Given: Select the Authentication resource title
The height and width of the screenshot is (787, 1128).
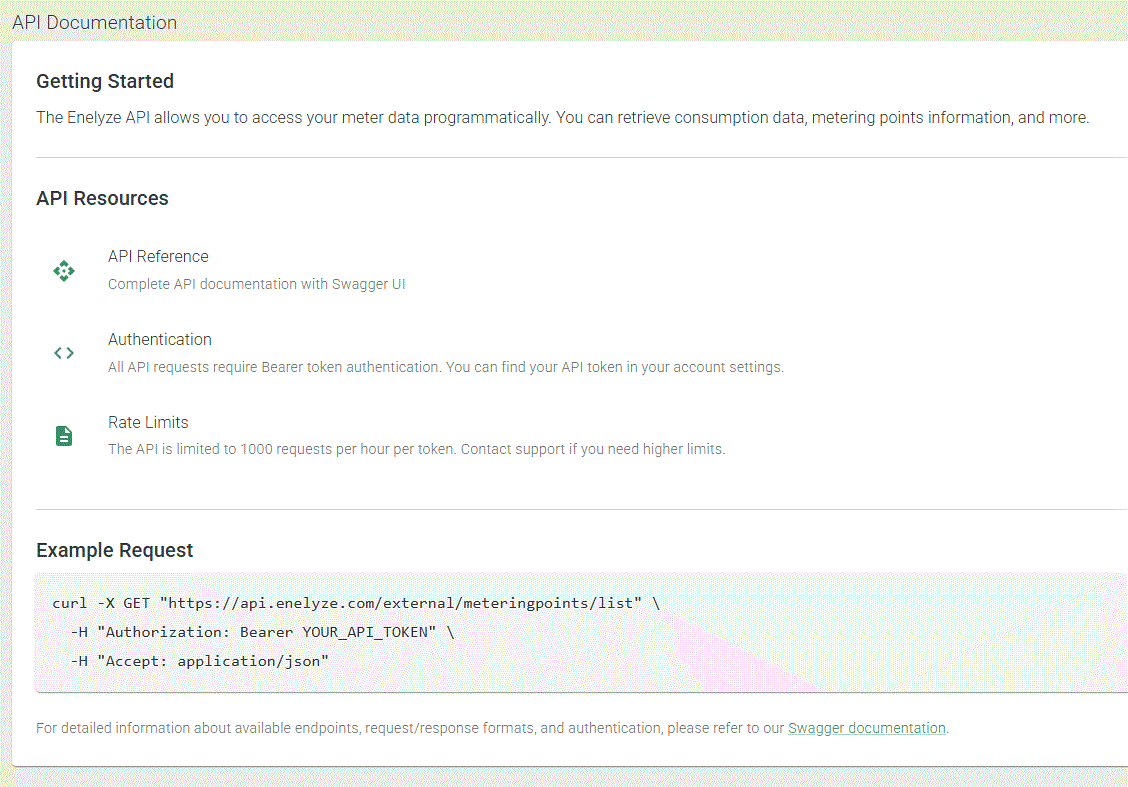Looking at the screenshot, I should tap(160, 340).
